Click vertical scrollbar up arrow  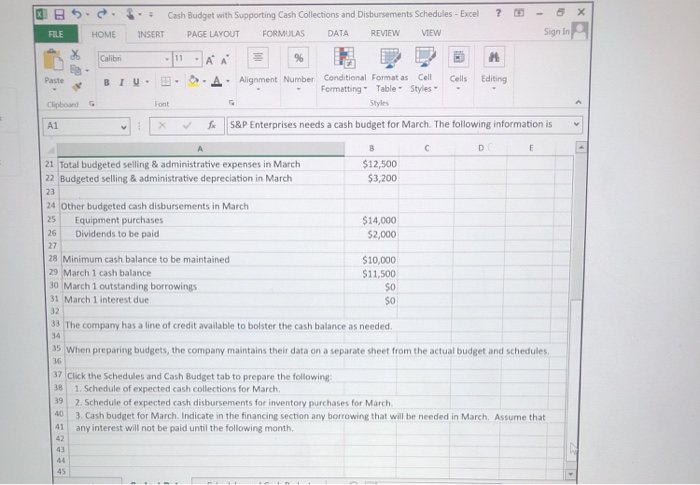[580, 146]
